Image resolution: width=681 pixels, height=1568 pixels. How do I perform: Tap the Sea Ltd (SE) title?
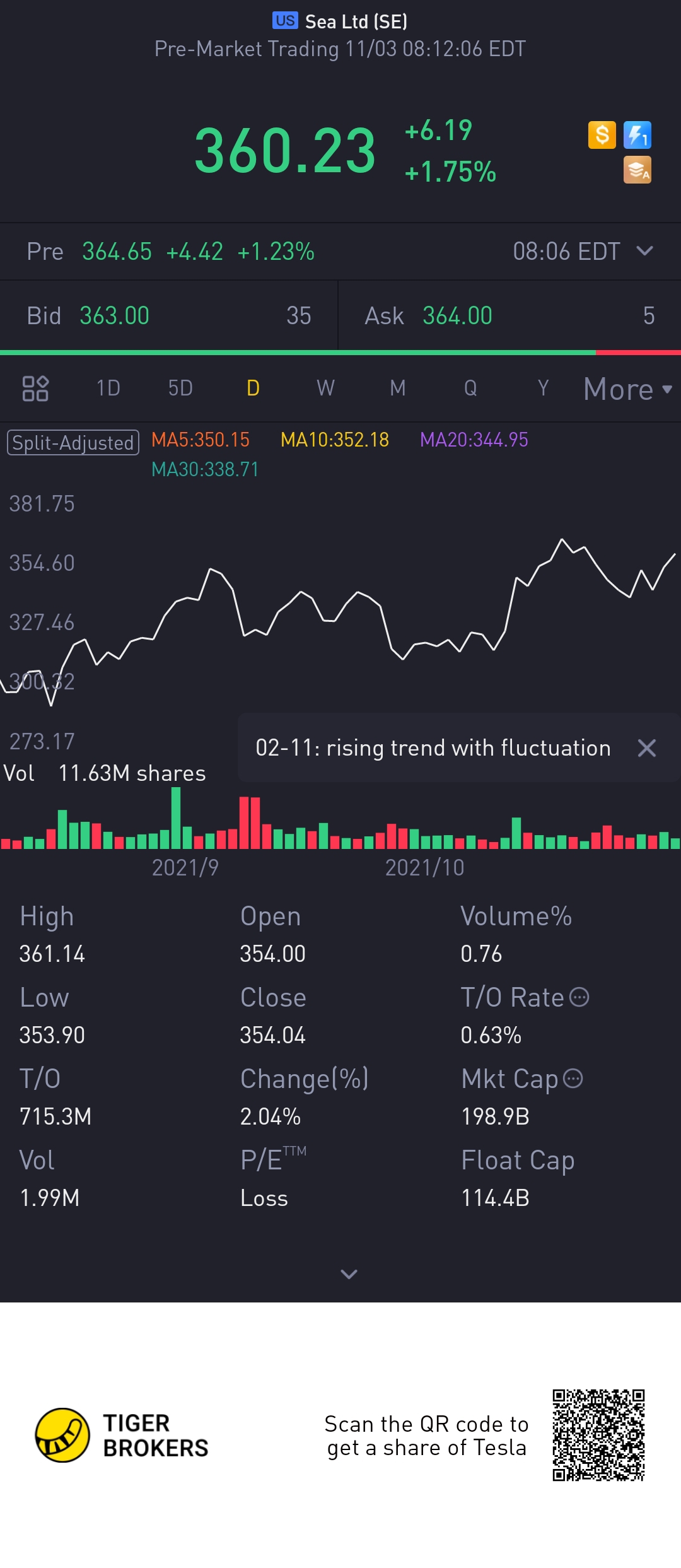click(x=356, y=21)
